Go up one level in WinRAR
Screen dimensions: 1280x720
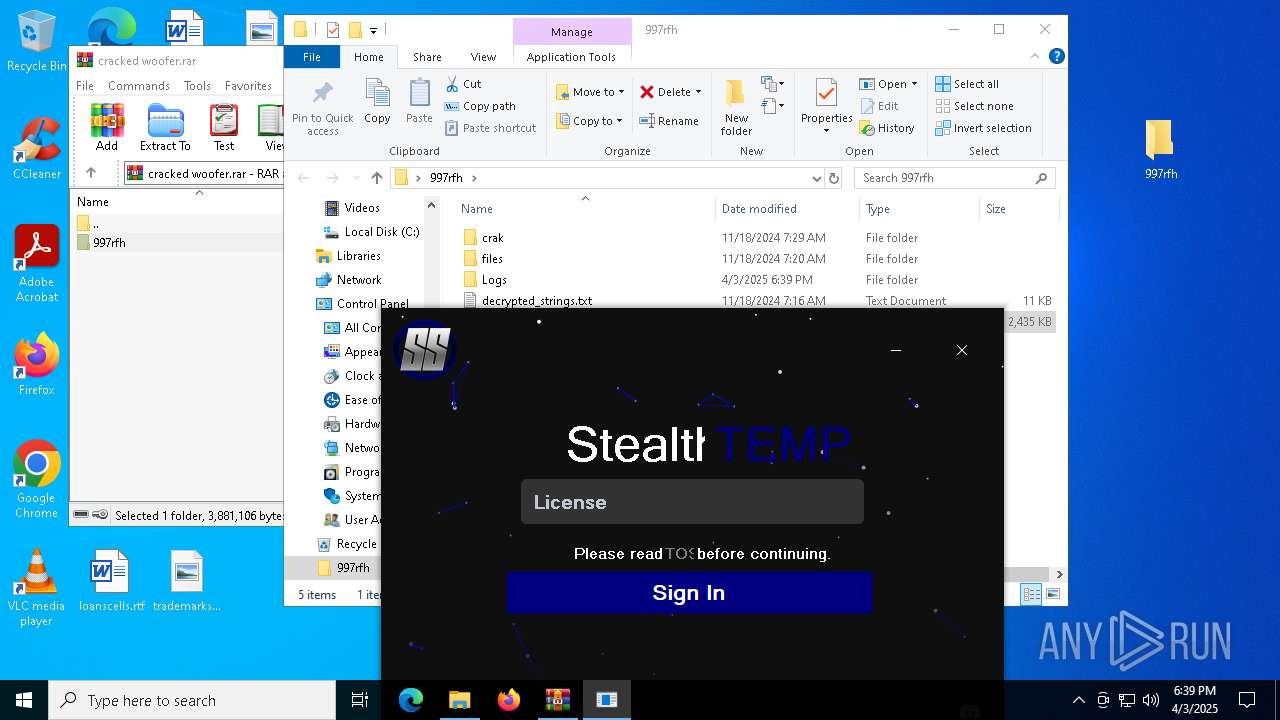91,173
